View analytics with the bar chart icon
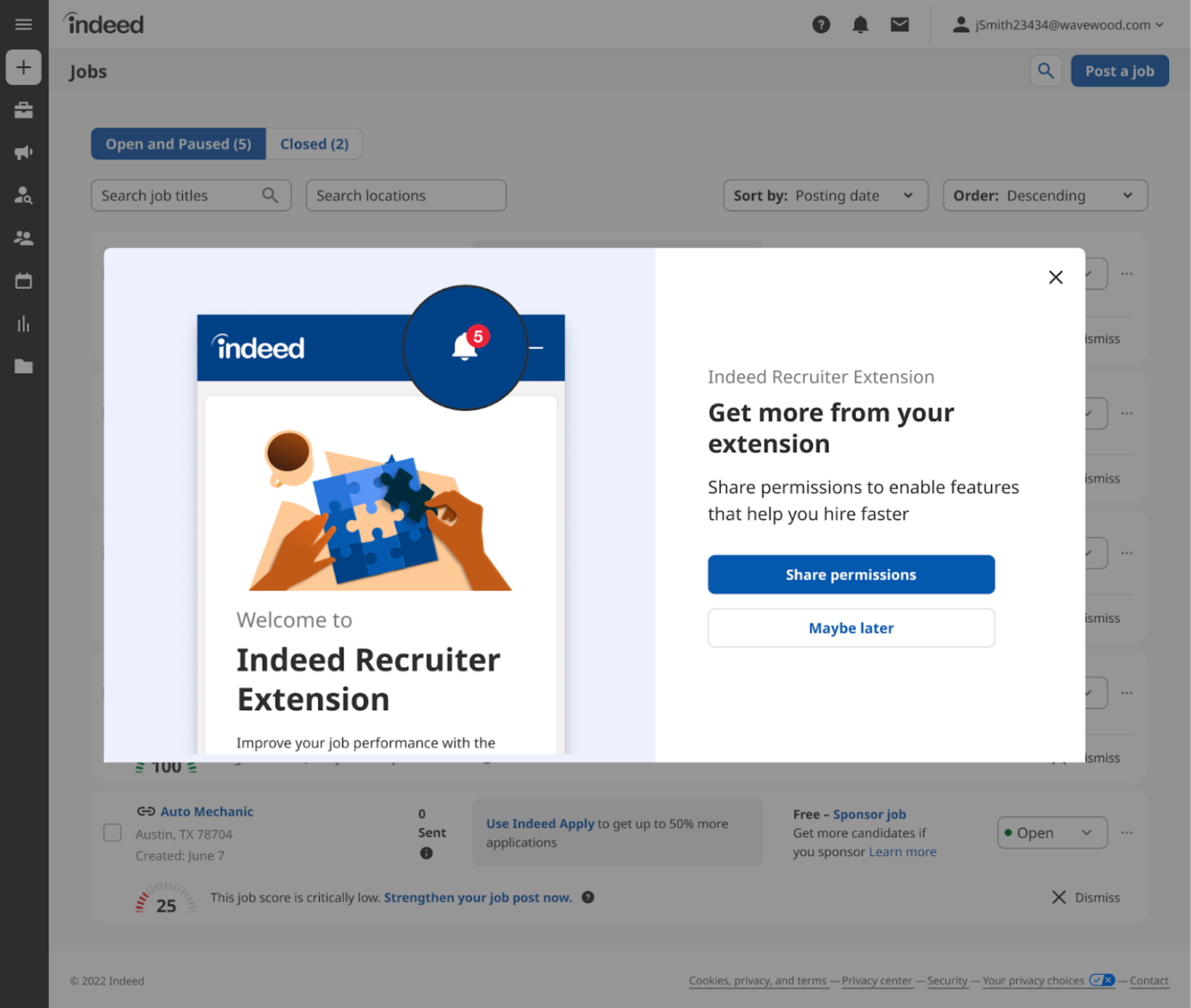The width and height of the screenshot is (1191, 1008). [23, 324]
